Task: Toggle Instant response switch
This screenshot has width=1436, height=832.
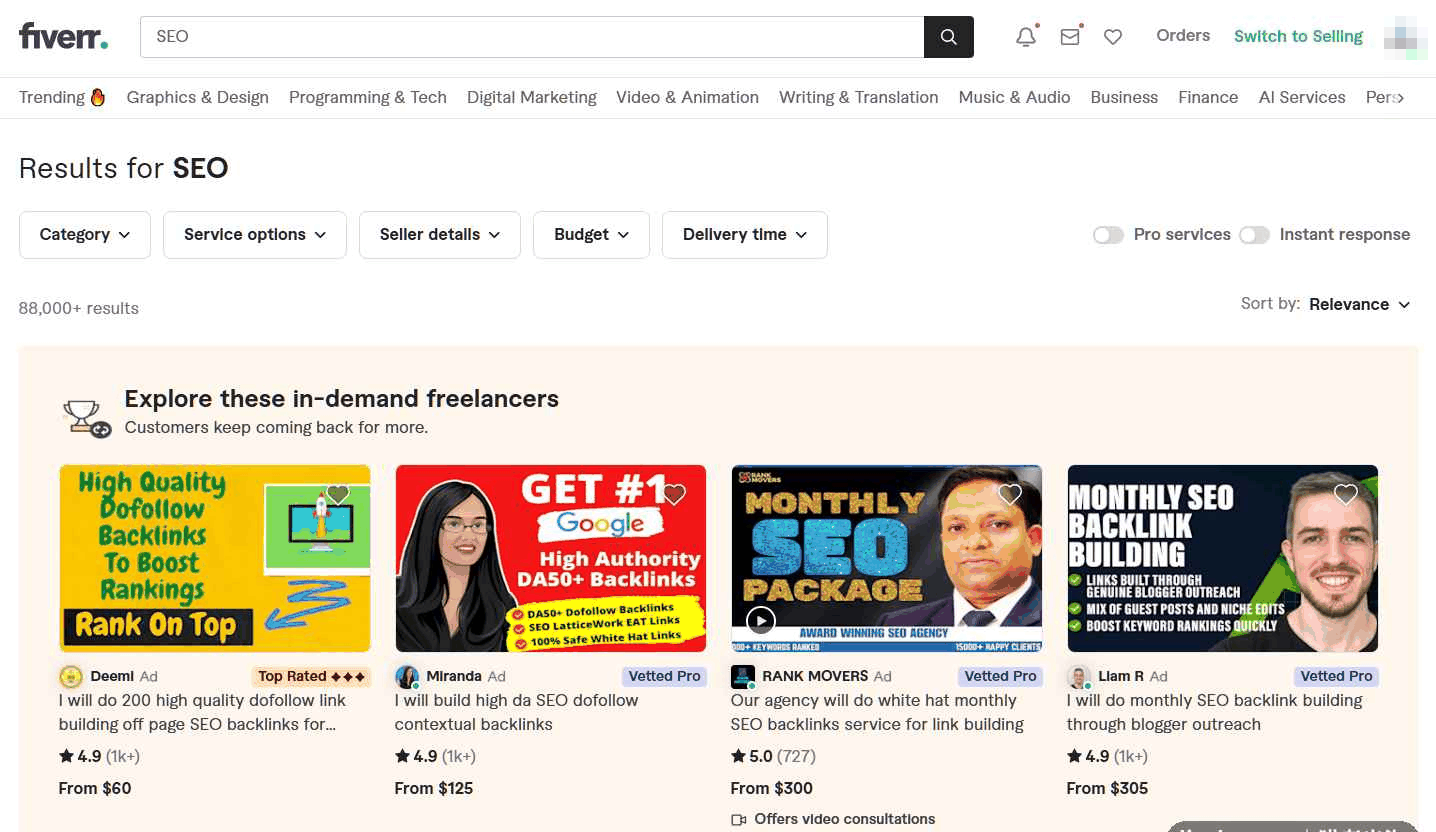Action: (1254, 235)
